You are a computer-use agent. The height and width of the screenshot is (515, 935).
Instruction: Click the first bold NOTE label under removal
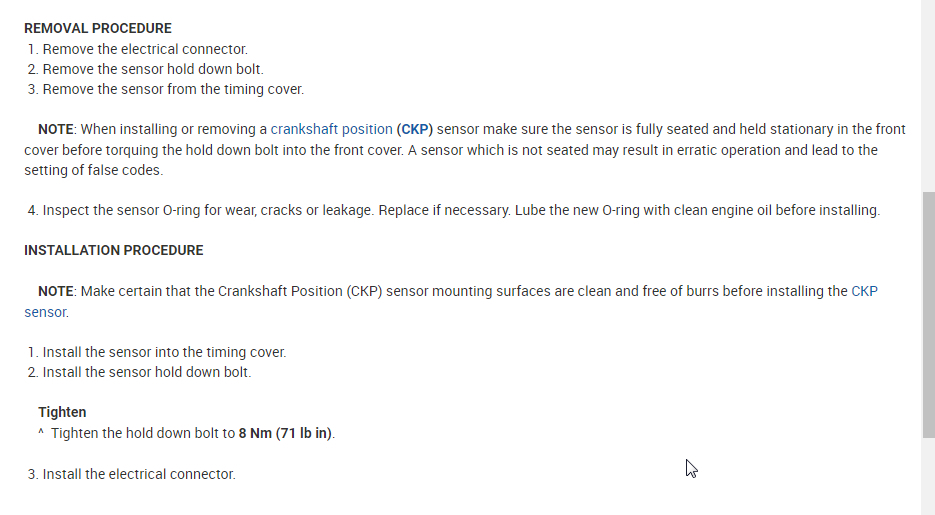pyautogui.click(x=56, y=129)
